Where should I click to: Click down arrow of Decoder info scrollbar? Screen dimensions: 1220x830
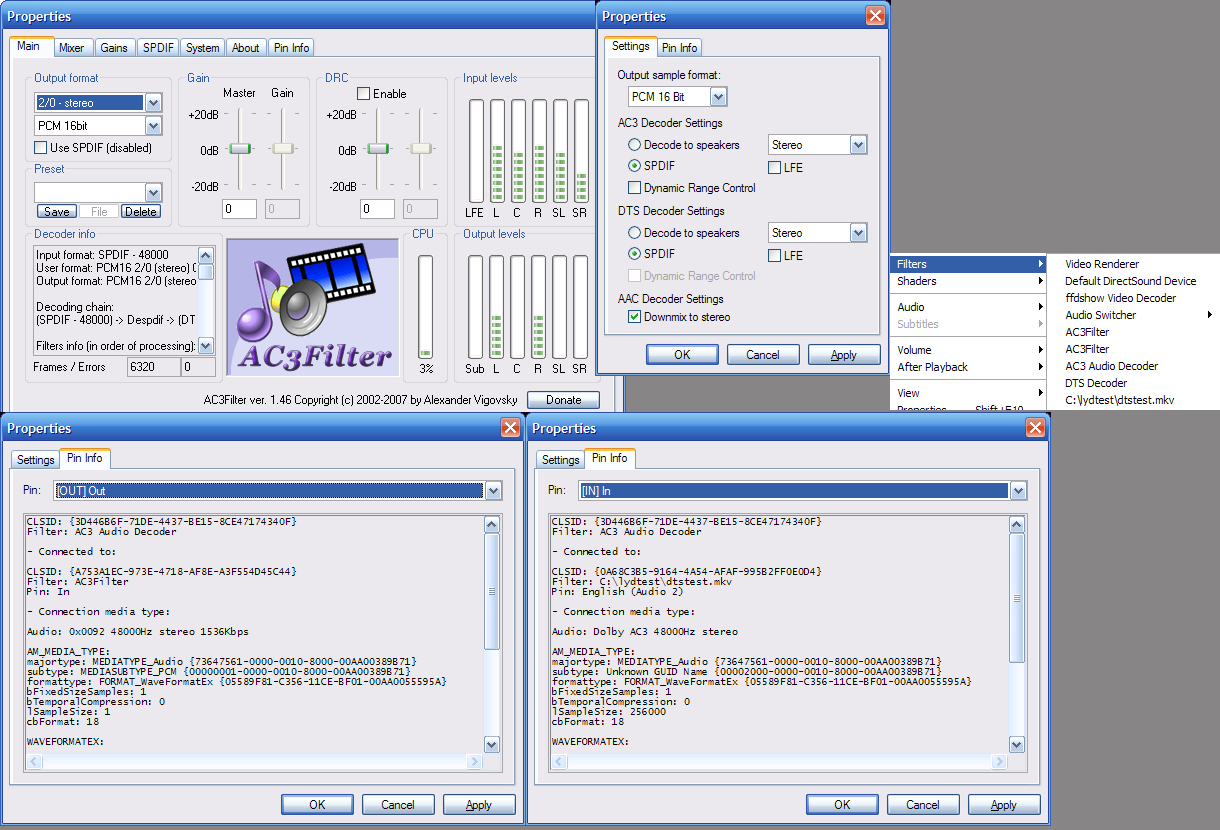206,346
